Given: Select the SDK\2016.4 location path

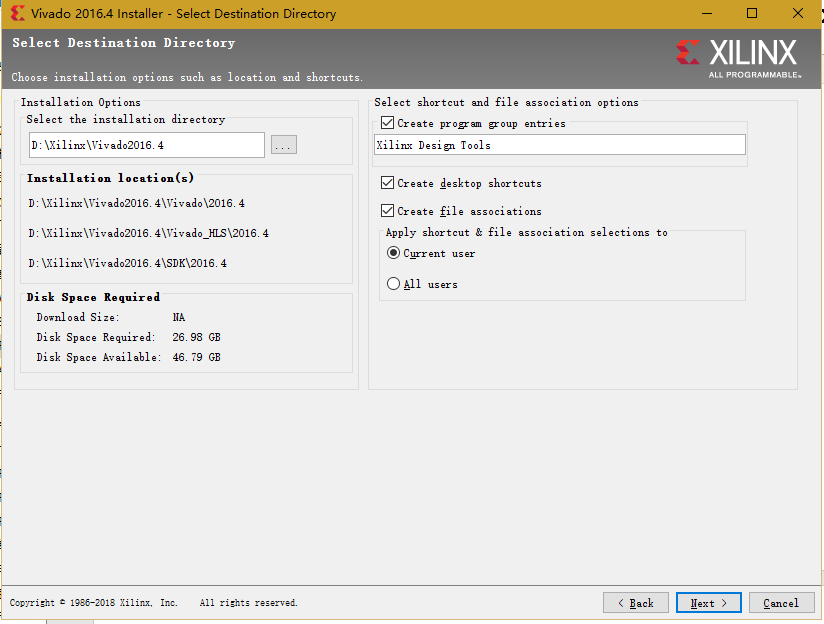Looking at the screenshot, I should (128, 263).
